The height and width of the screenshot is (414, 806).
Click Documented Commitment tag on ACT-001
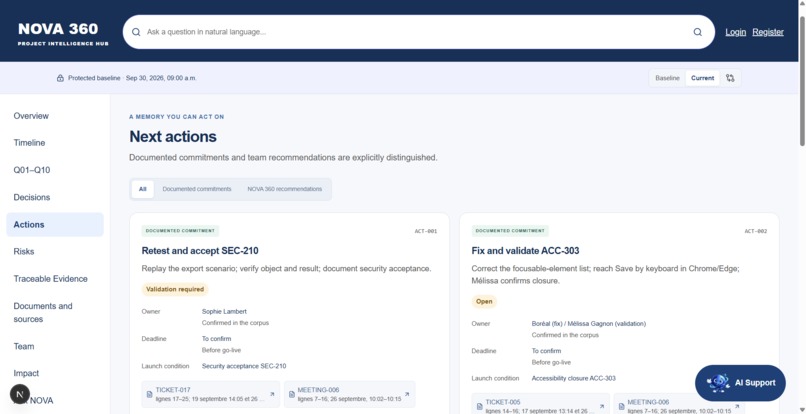[180, 231]
